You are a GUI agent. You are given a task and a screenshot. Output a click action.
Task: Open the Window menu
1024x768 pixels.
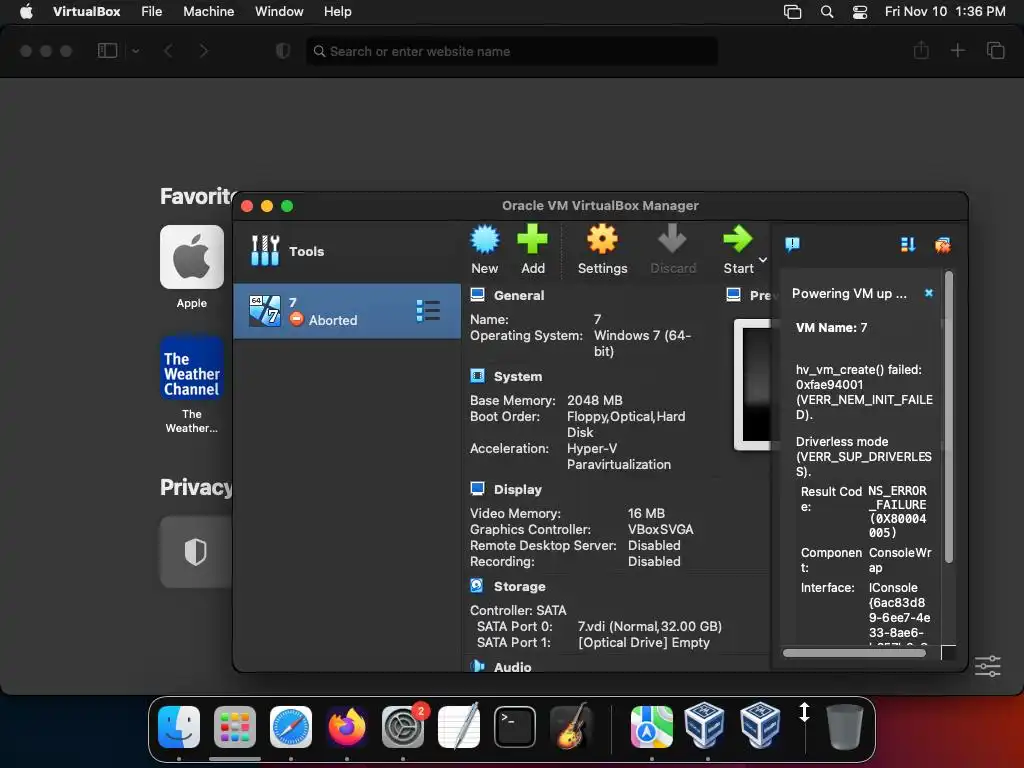point(279,11)
